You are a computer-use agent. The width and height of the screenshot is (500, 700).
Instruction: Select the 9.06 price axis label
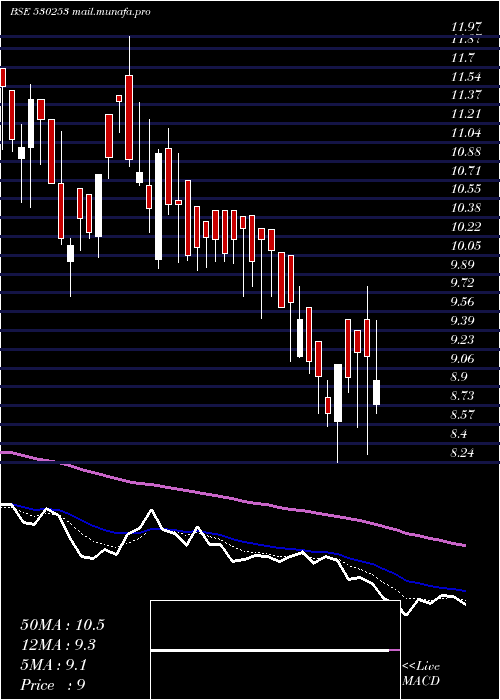point(463,358)
